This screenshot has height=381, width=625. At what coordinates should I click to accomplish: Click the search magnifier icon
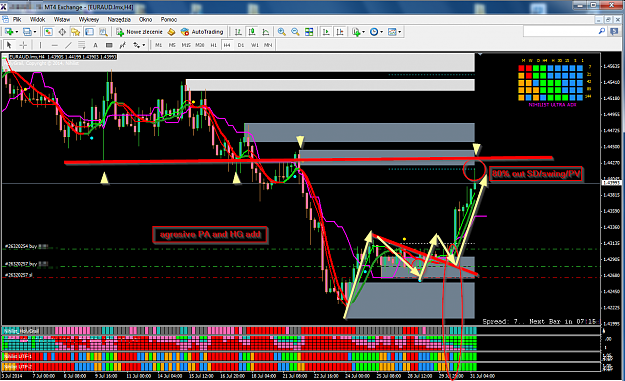click(x=601, y=31)
